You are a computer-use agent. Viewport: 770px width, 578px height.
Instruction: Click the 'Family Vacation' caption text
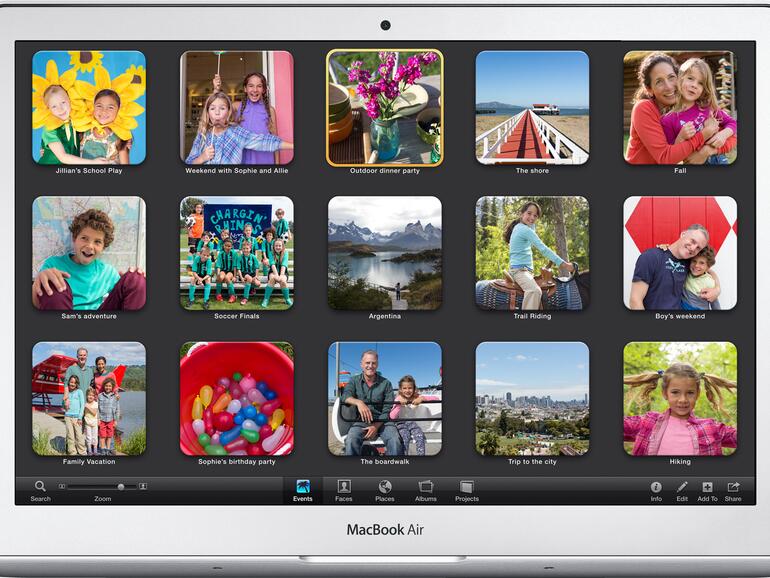click(89, 462)
